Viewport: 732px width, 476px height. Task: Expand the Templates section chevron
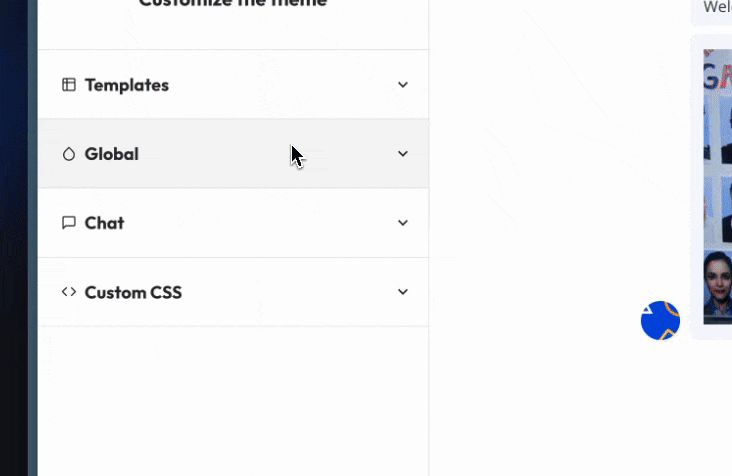(x=403, y=85)
